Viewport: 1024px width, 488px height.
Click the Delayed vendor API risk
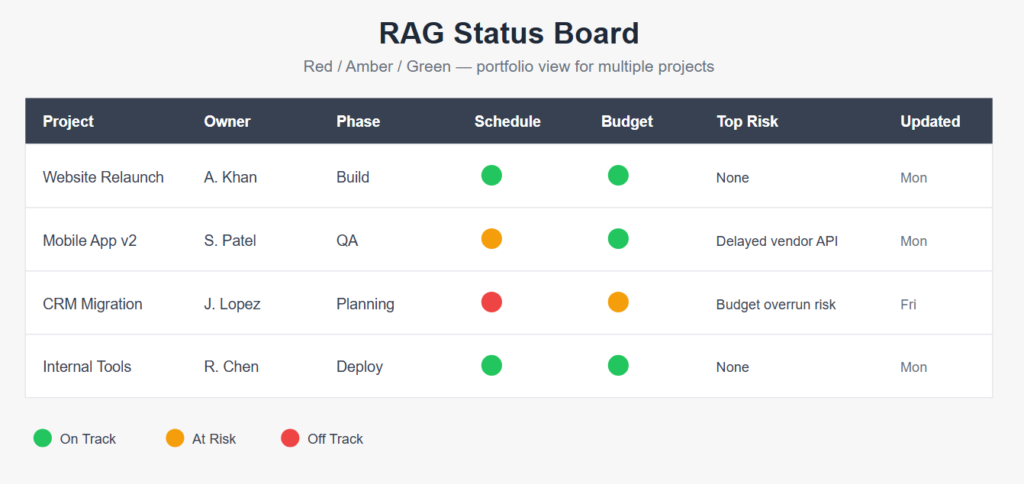[777, 241]
